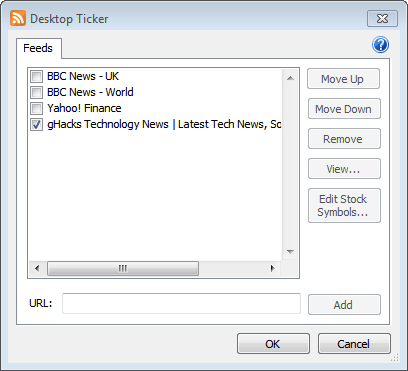
Task: Select the Feeds tab
Action: tap(39, 48)
